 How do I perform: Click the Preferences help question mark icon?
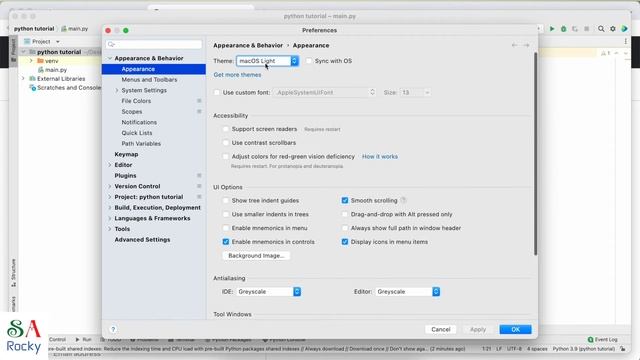pos(113,329)
